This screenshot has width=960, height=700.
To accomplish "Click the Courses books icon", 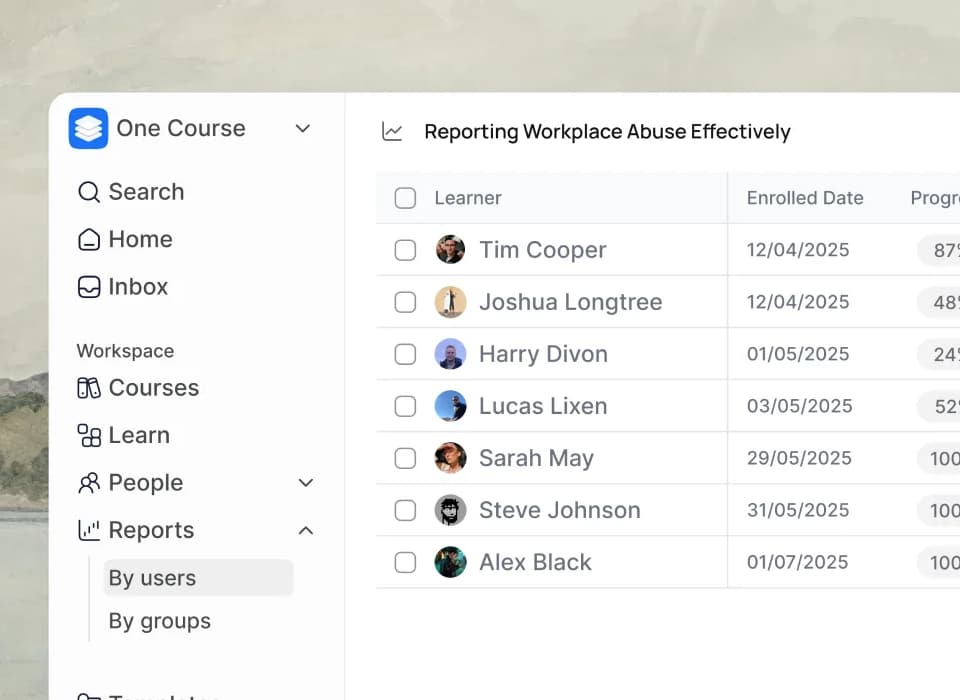I will click(89, 388).
